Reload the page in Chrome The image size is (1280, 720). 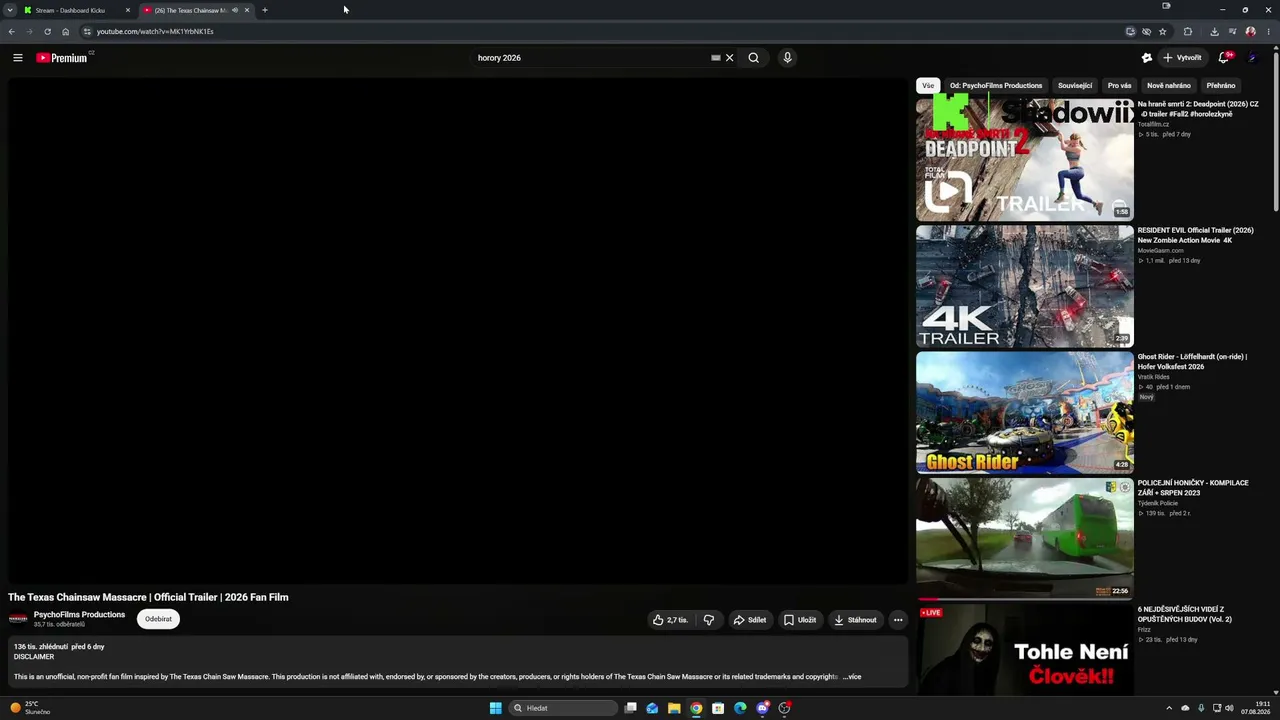(x=47, y=31)
